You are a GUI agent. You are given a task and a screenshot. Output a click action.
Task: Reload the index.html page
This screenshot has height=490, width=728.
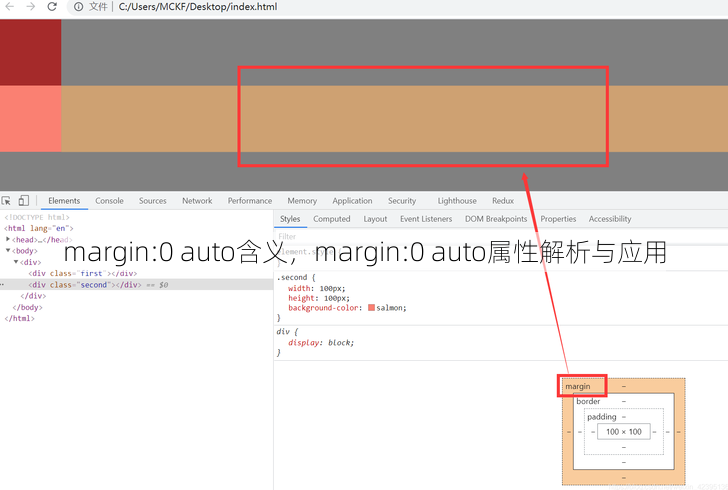pyautogui.click(x=52, y=7)
